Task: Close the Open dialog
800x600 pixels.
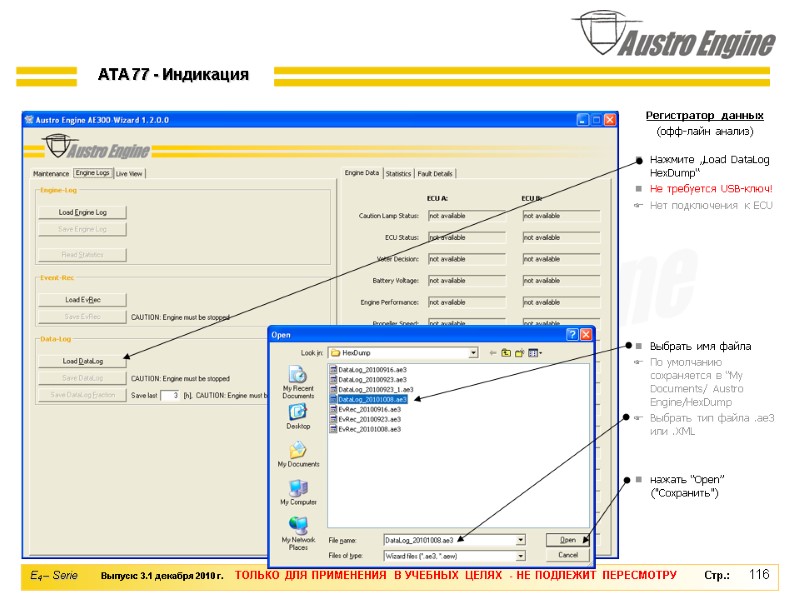Action: pyautogui.click(x=586, y=335)
